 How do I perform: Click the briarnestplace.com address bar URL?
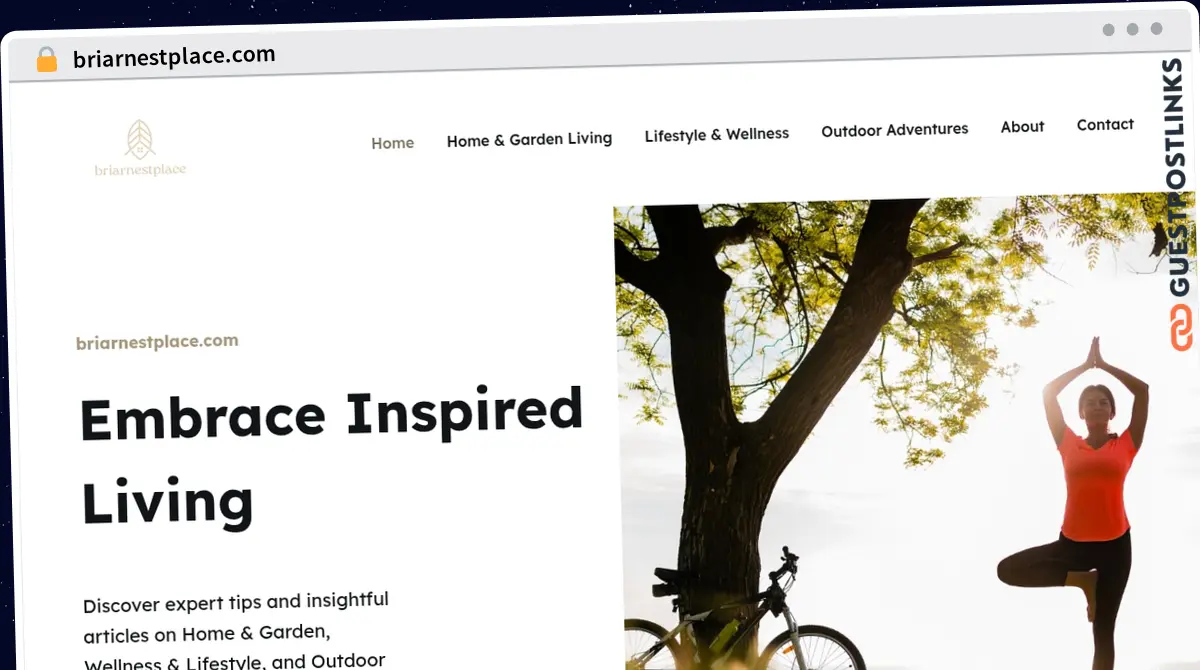tap(174, 57)
